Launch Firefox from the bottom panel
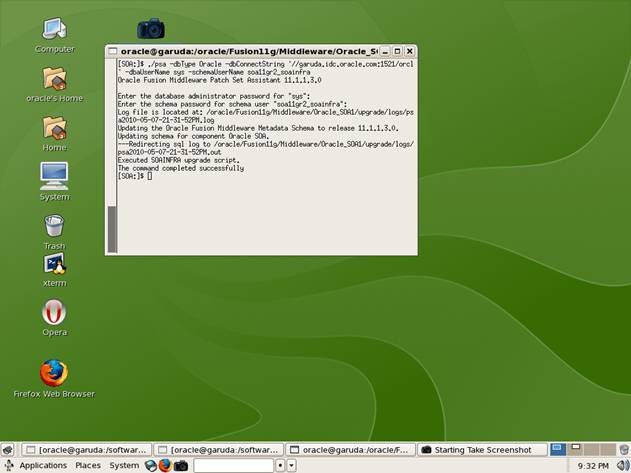Viewport: 631px width, 473px height. pyautogui.click(x=165, y=466)
